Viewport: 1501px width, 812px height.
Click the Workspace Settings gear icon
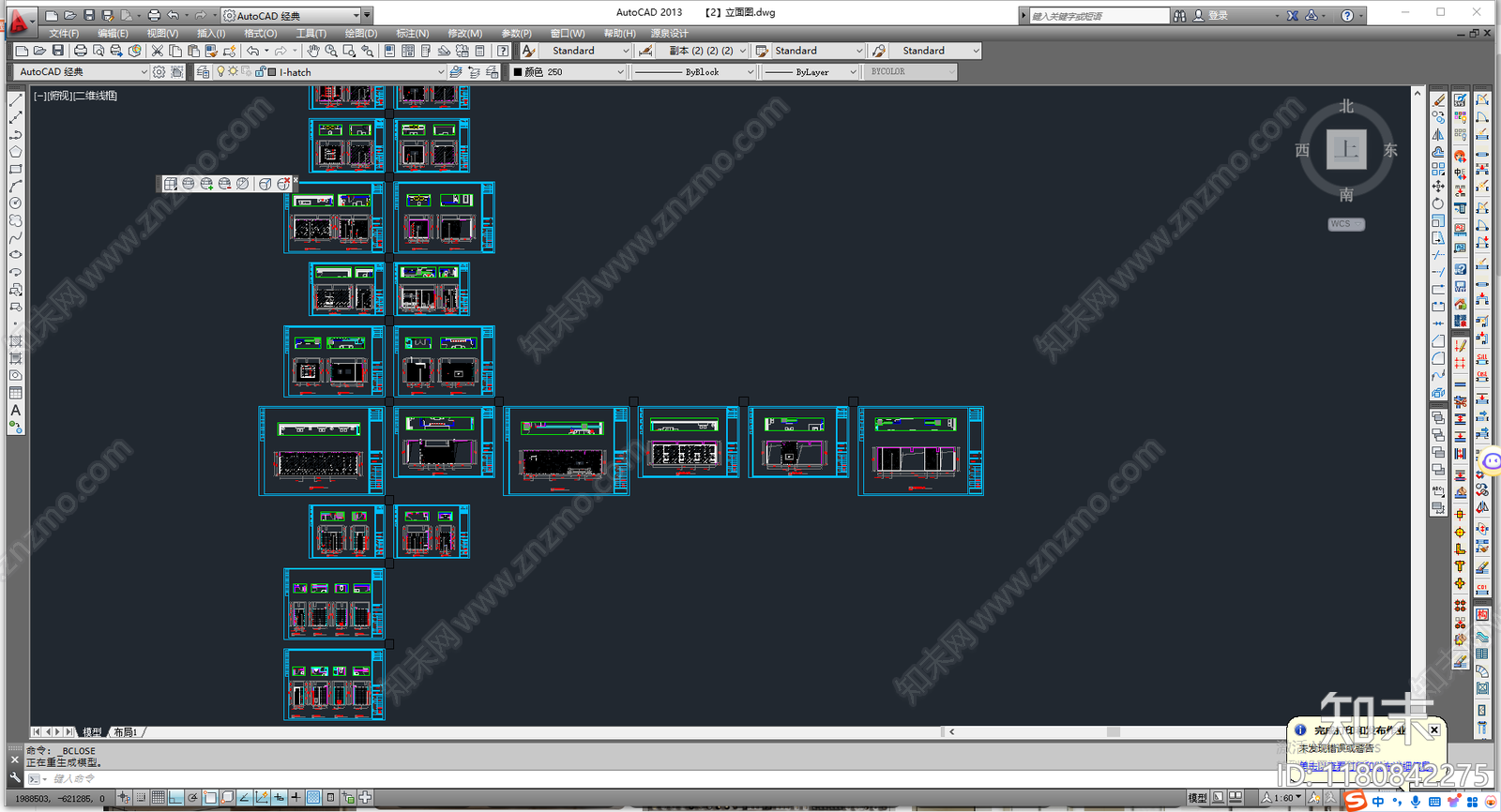click(159, 72)
